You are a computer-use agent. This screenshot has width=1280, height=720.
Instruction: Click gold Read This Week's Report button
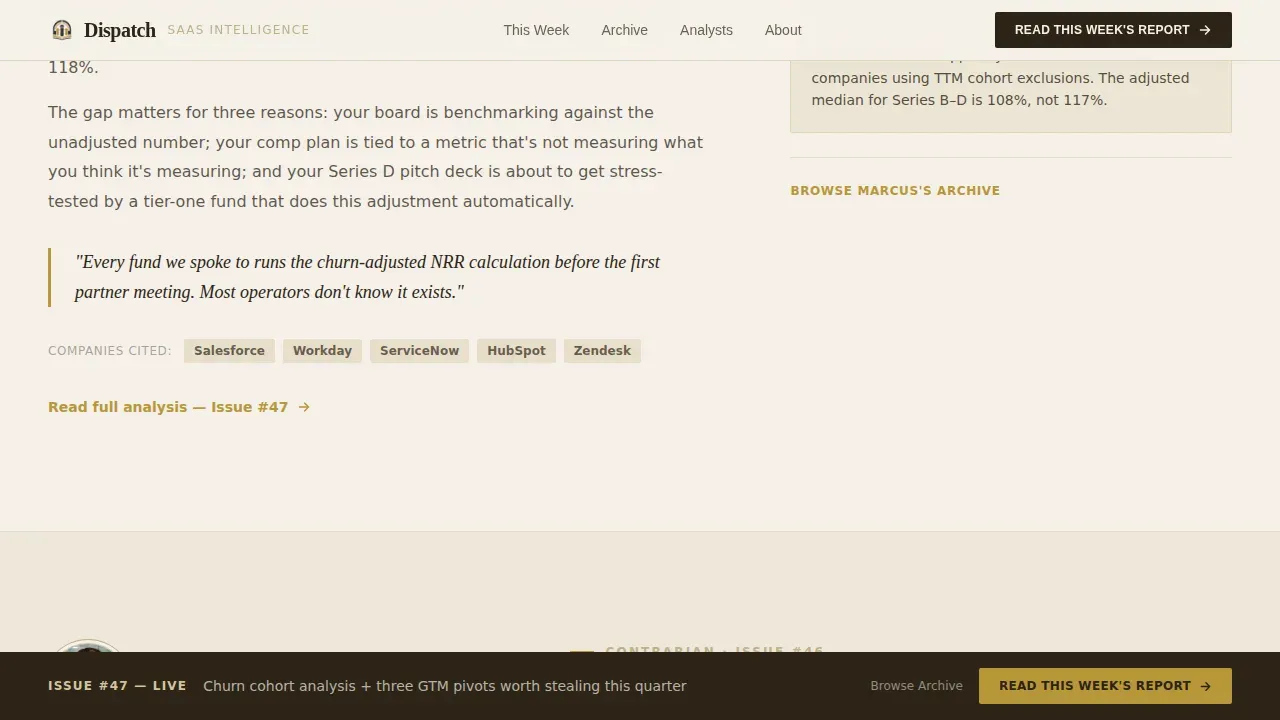[x=1105, y=686]
